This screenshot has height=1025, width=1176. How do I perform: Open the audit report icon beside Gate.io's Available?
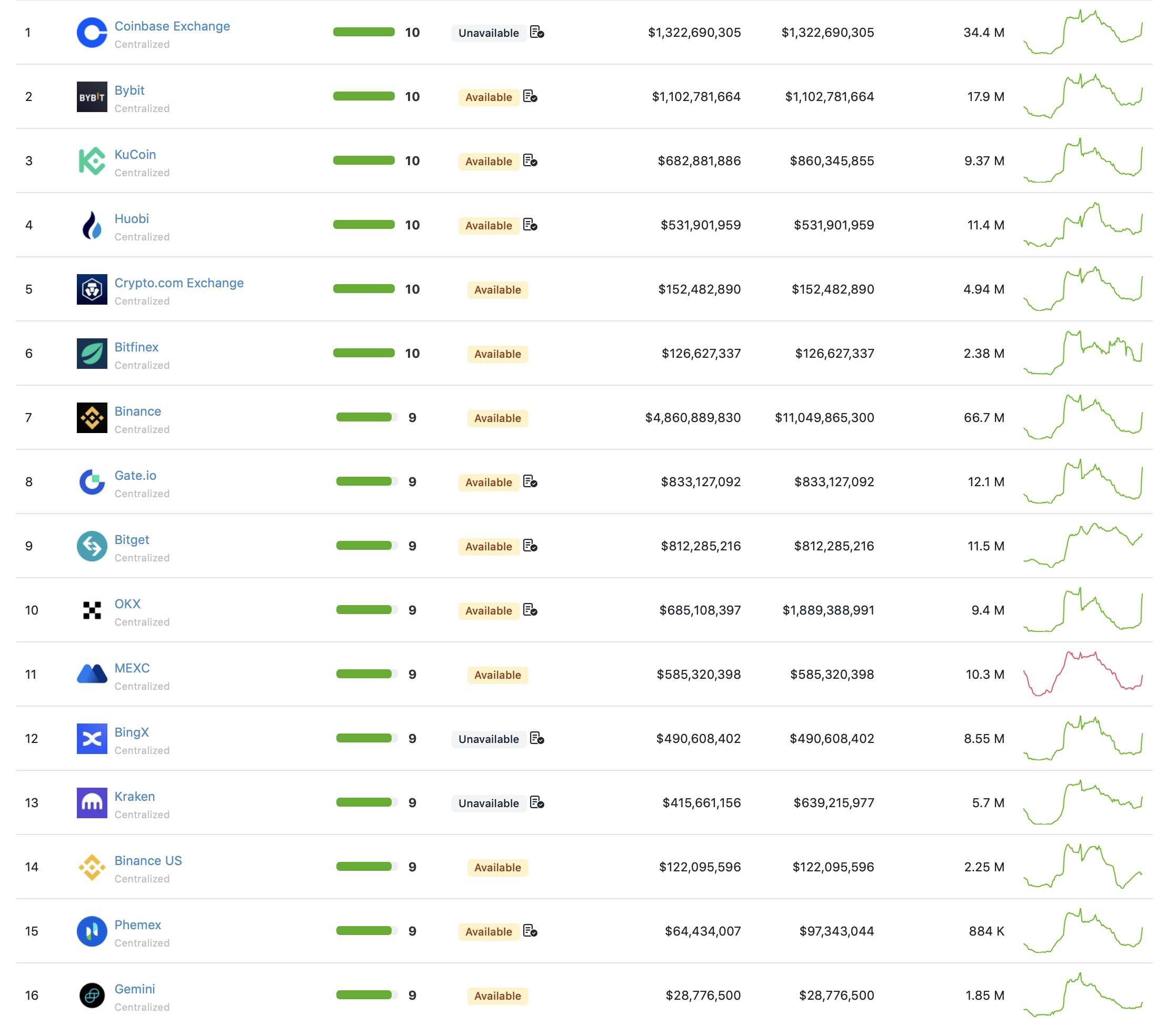530,481
